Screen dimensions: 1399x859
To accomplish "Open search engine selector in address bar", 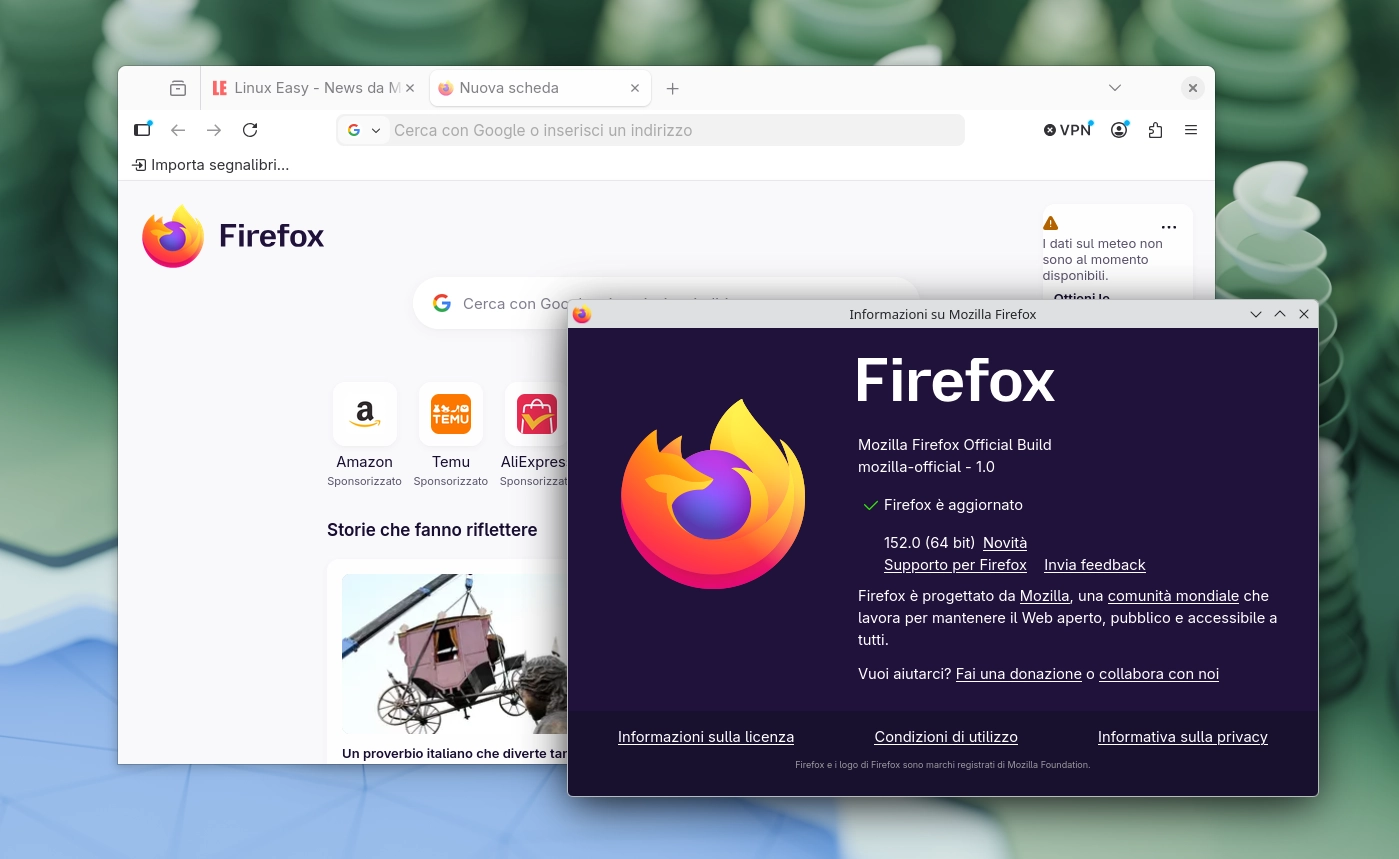I will 365,130.
